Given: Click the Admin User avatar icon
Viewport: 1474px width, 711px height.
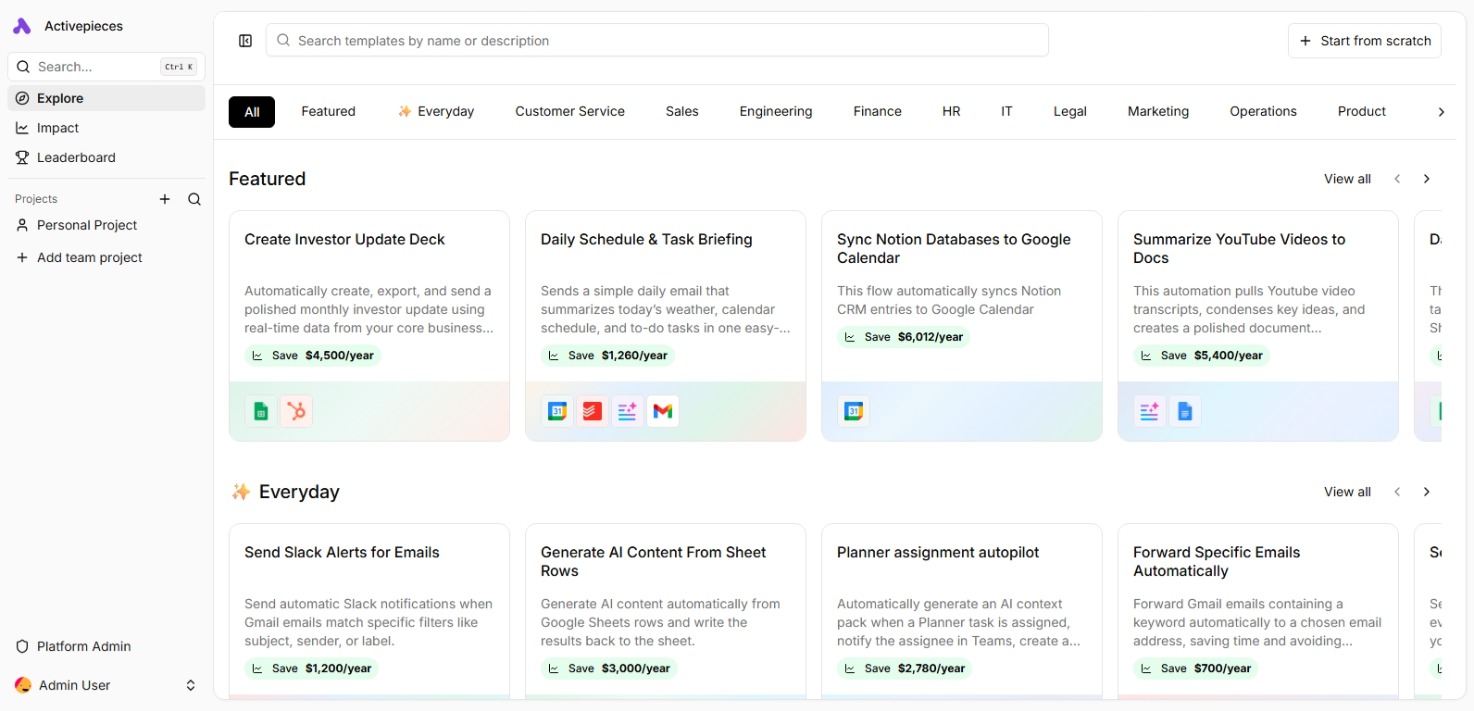Looking at the screenshot, I should pos(23,685).
